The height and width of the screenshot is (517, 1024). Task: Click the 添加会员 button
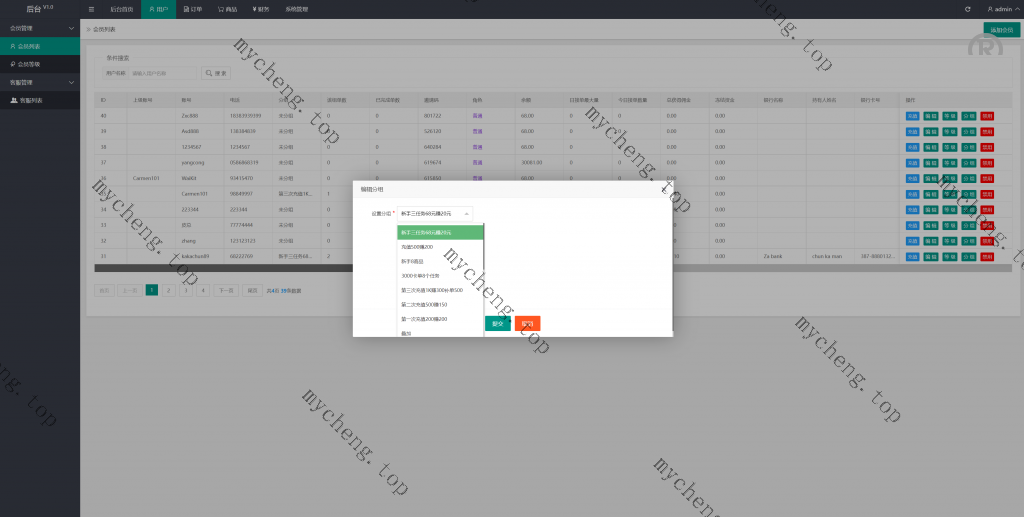[1001, 29]
